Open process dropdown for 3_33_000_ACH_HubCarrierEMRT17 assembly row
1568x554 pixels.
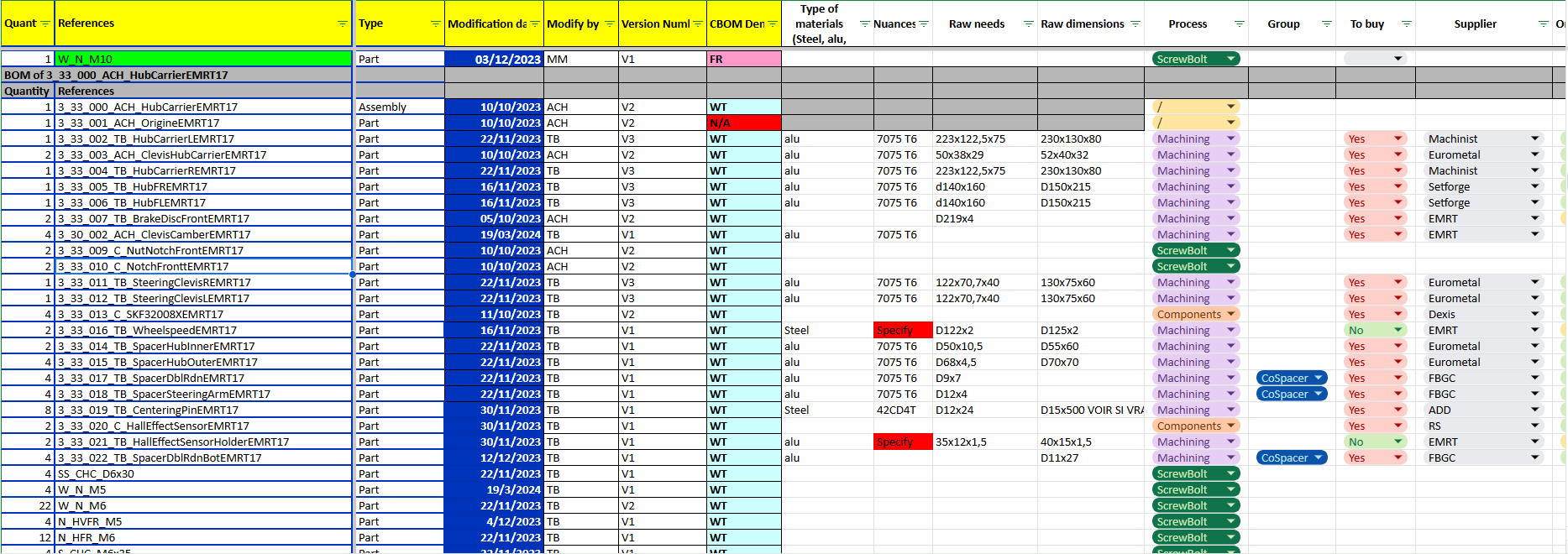click(1230, 107)
